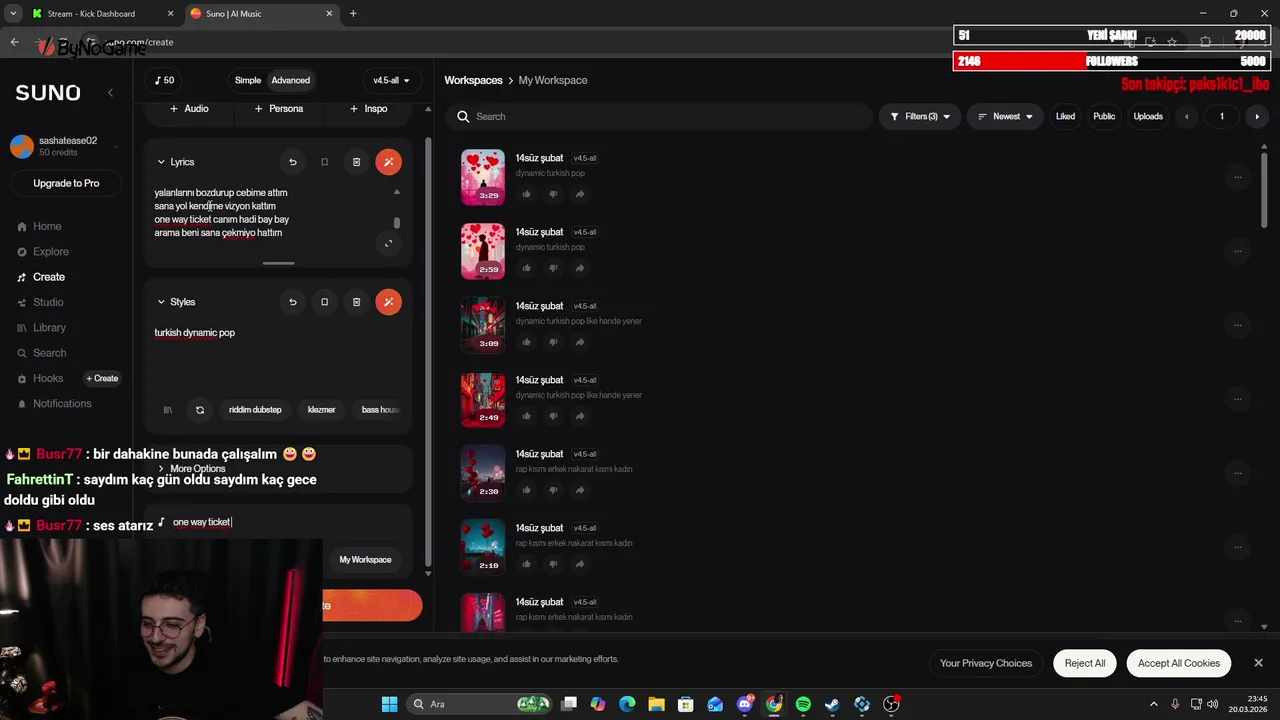Share the first 14süz şubat song (3:29)
Screen dimensions: 1280x720
[579, 194]
